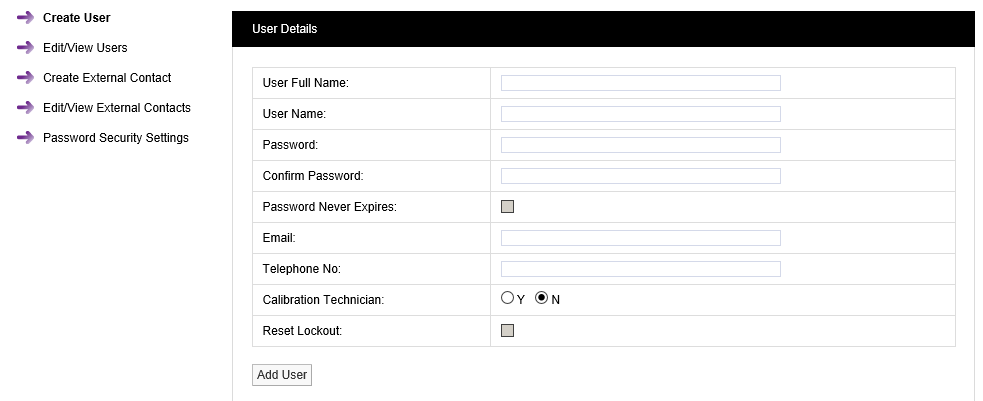
Task: Open Create External Contact page
Action: click(x=107, y=78)
